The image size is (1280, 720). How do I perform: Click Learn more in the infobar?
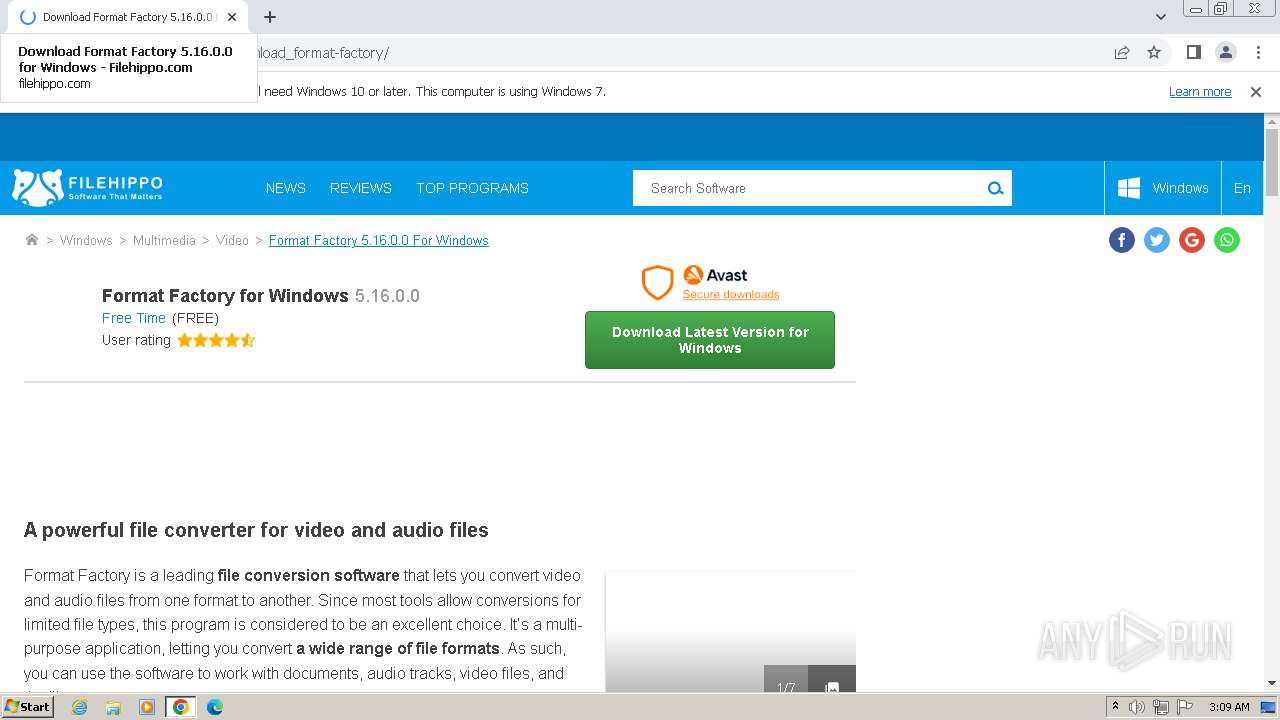point(1200,91)
